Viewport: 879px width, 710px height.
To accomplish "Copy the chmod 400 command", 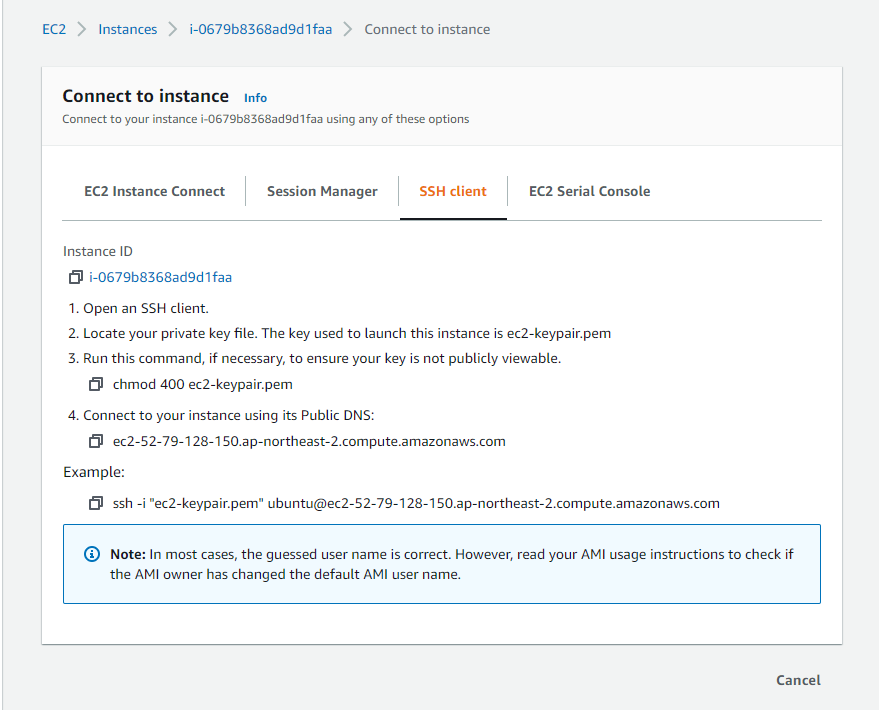I will point(96,384).
